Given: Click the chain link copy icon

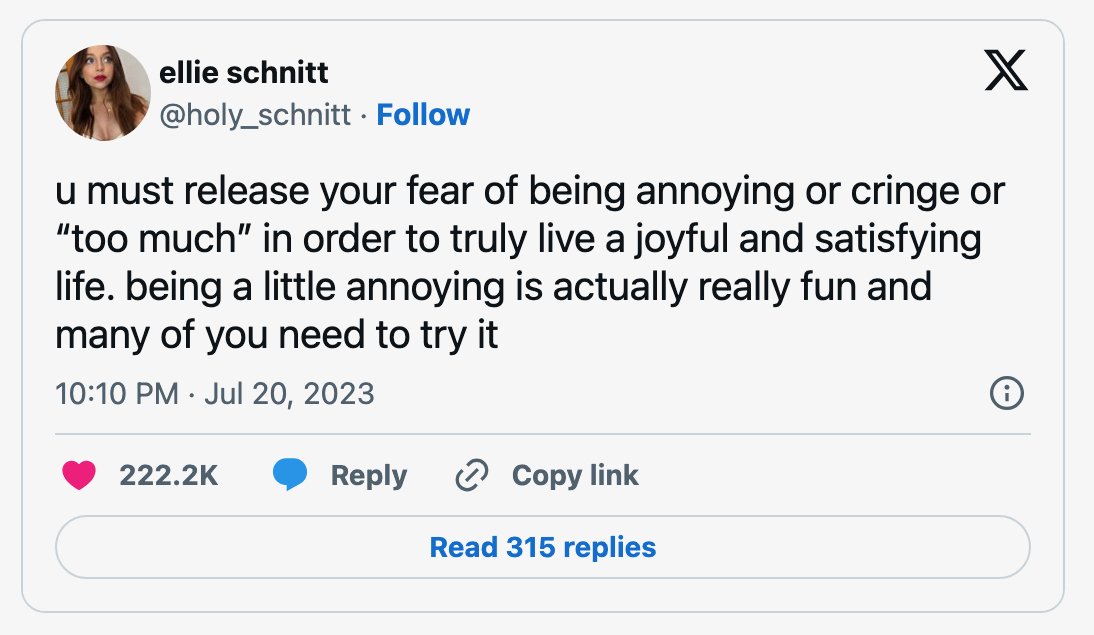Looking at the screenshot, I should (472, 475).
